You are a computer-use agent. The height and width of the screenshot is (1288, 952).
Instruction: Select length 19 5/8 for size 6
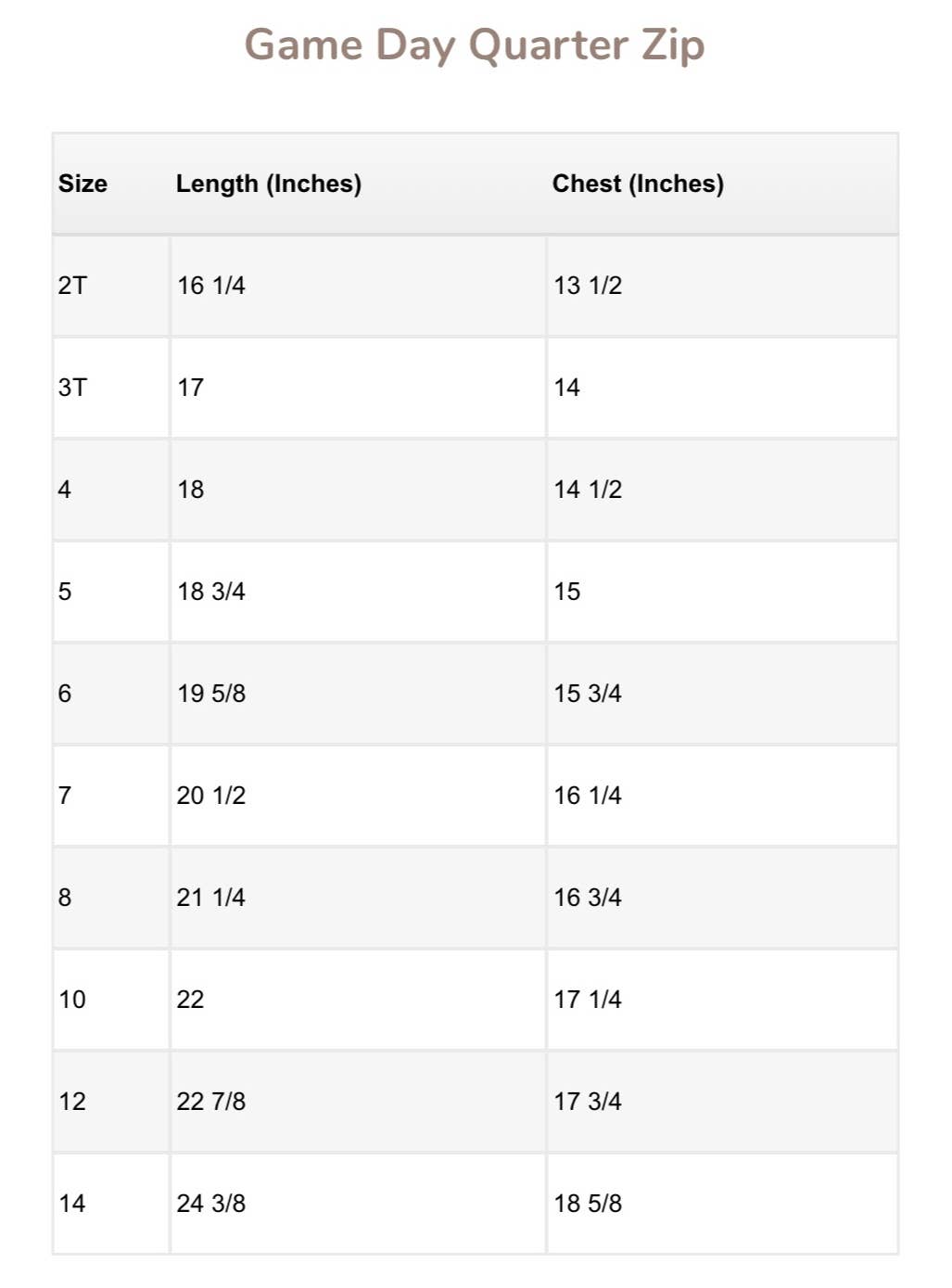pyautogui.click(x=211, y=694)
